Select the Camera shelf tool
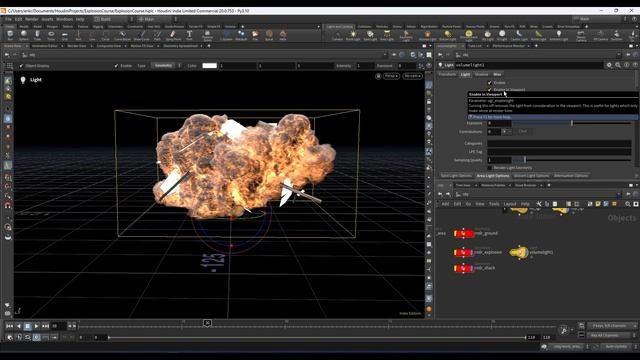 [x=337, y=36]
